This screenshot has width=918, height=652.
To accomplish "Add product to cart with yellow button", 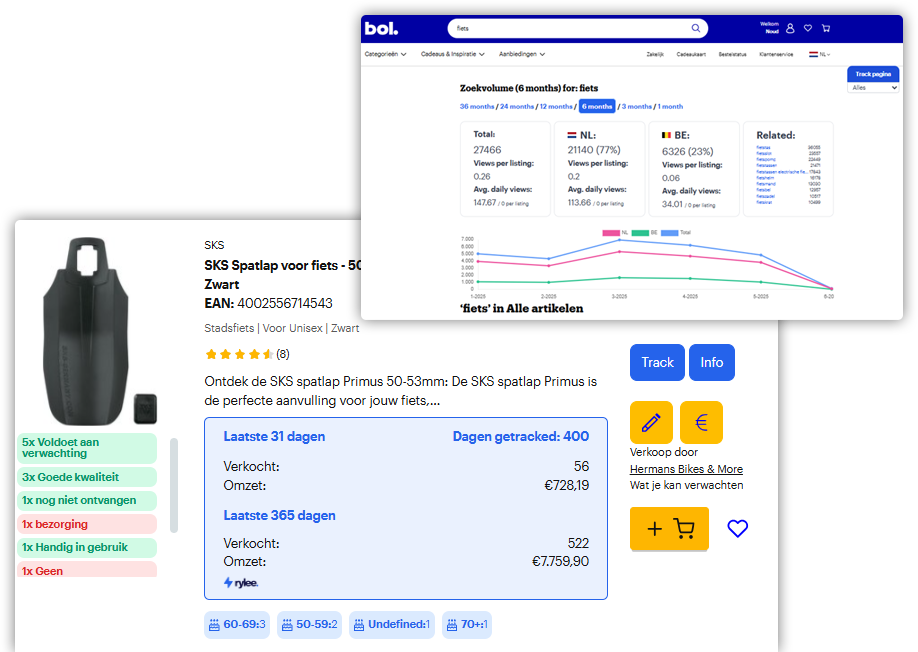I will point(669,529).
